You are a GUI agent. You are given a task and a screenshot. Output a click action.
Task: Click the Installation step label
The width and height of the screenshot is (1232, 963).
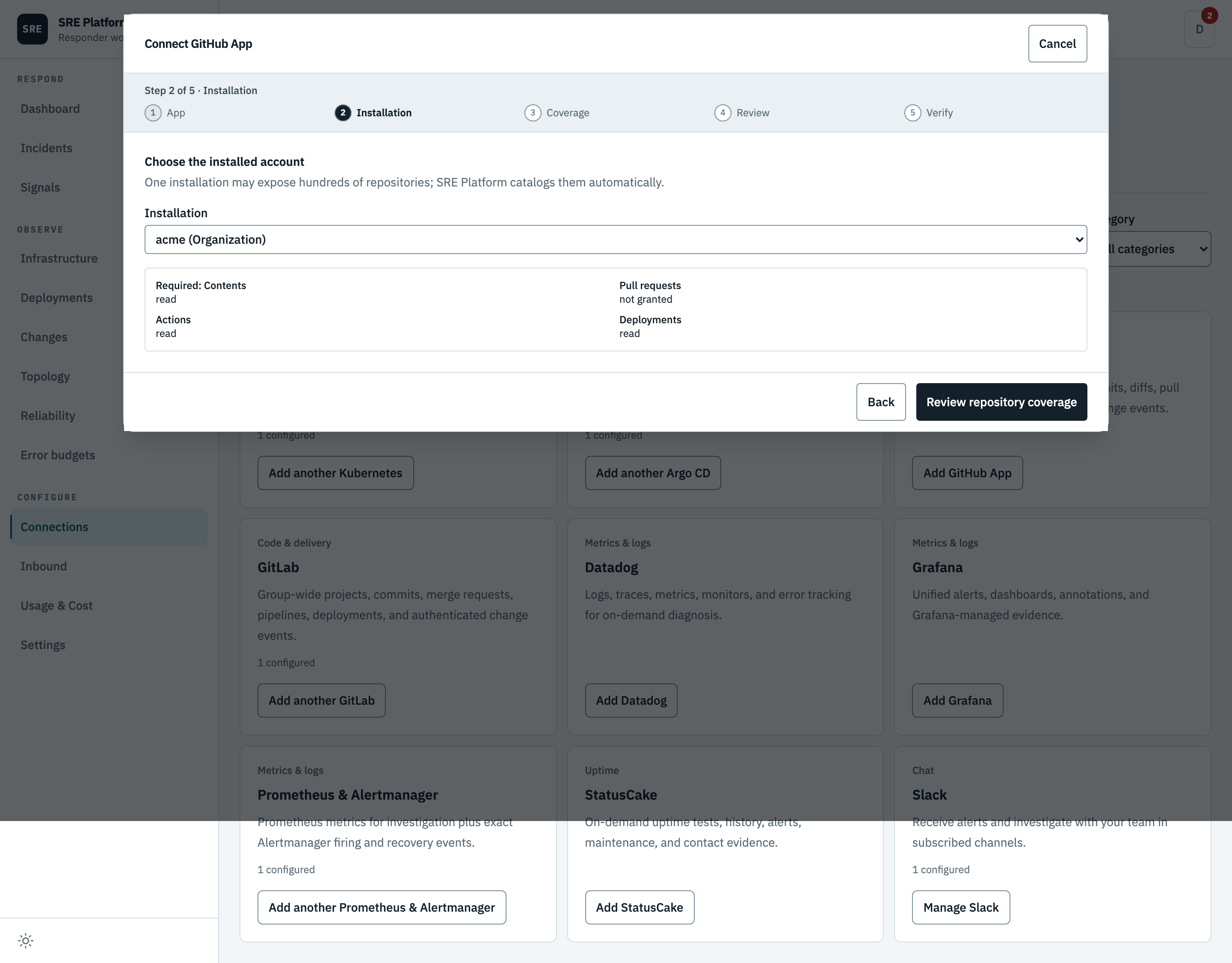384,113
